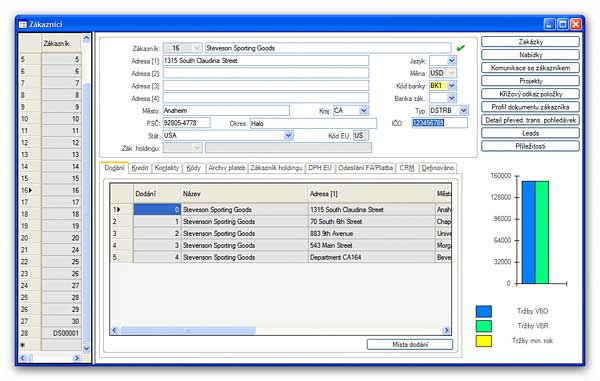
Task: Click the customer name field Steveson Sporting Goods
Action: coord(328,48)
